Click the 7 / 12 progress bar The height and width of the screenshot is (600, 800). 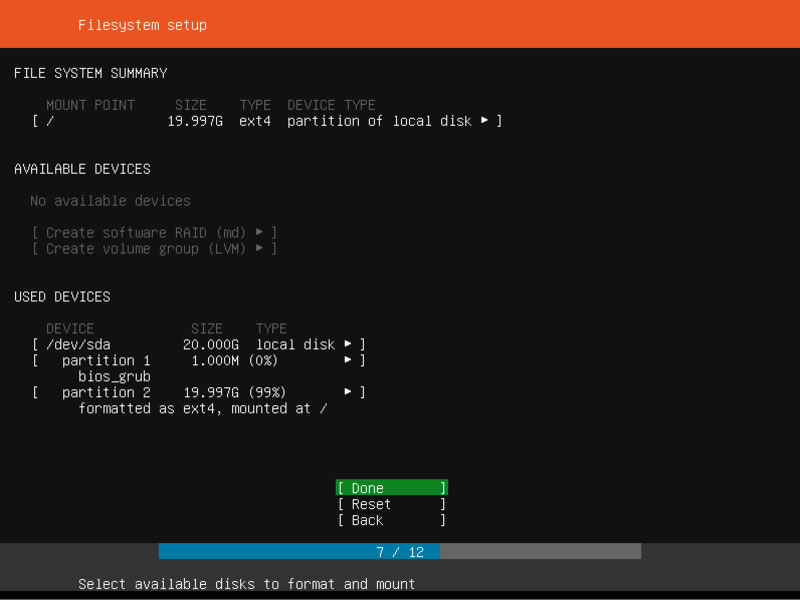click(399, 552)
